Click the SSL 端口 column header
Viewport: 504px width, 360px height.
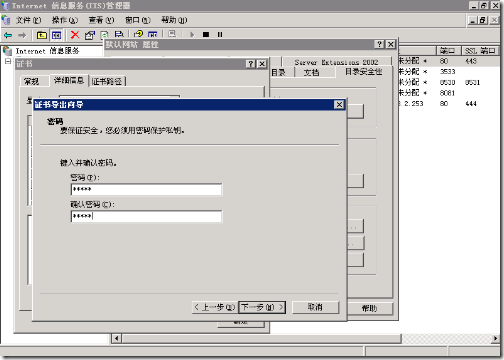(480, 51)
